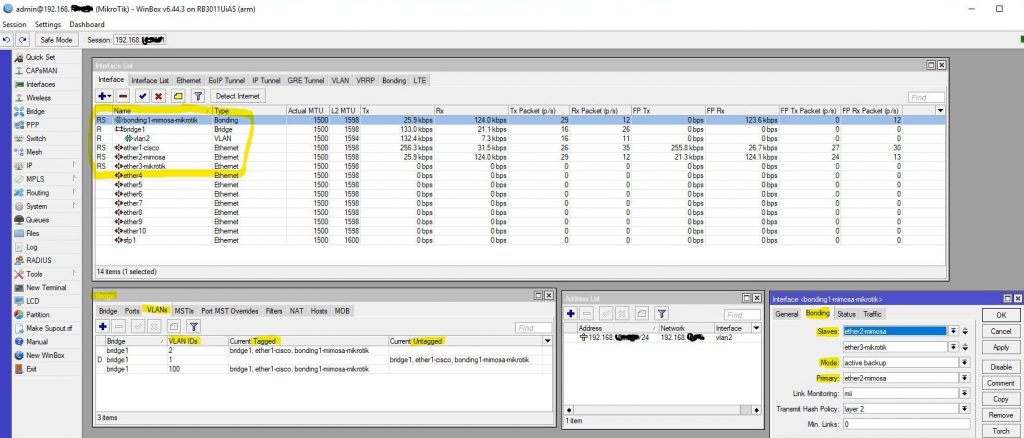Click OK in bonding interface dialog
The image size is (1024, 438).
click(x=1000, y=315)
